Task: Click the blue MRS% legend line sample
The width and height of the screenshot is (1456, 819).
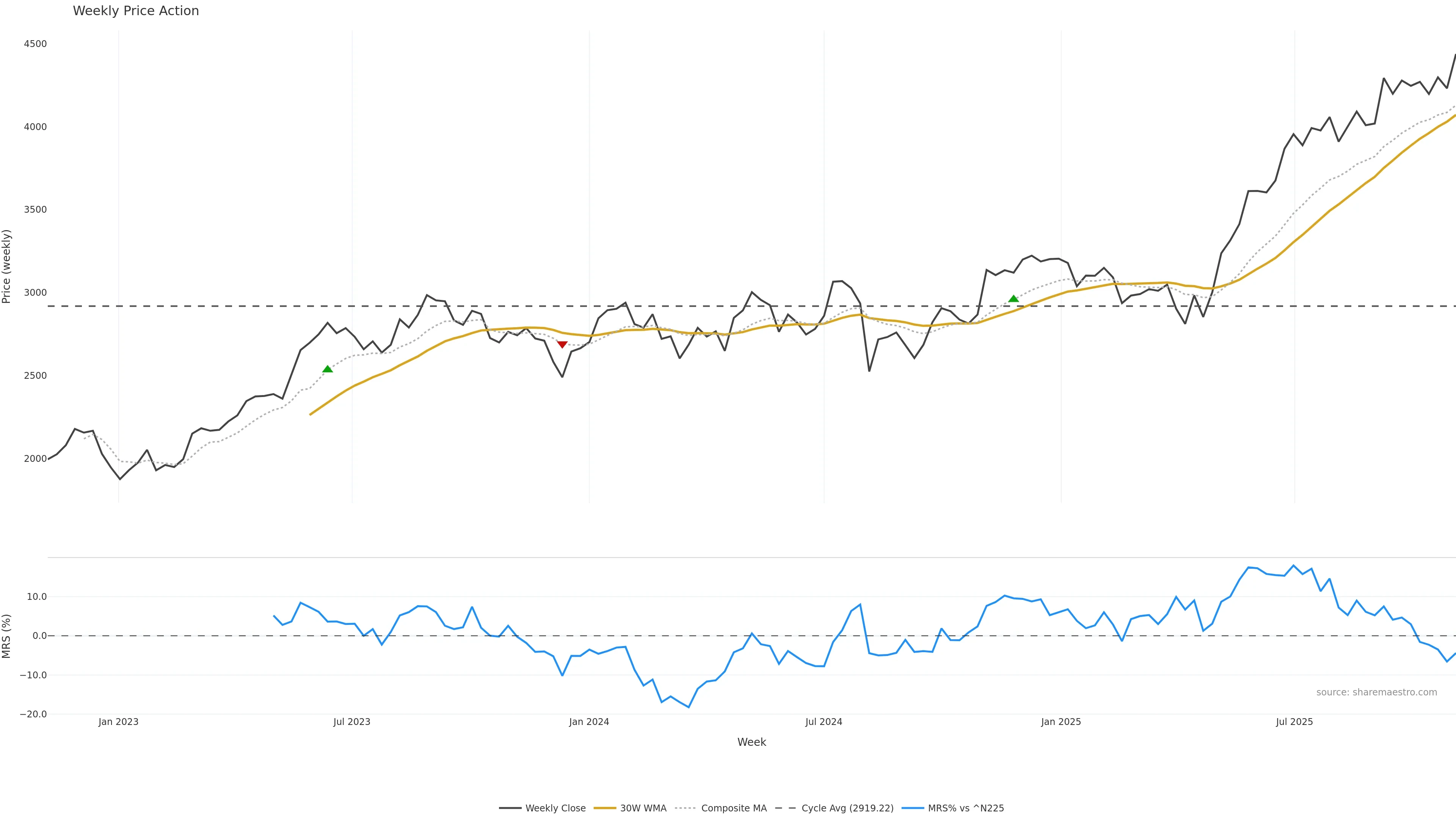Action: coord(912,808)
